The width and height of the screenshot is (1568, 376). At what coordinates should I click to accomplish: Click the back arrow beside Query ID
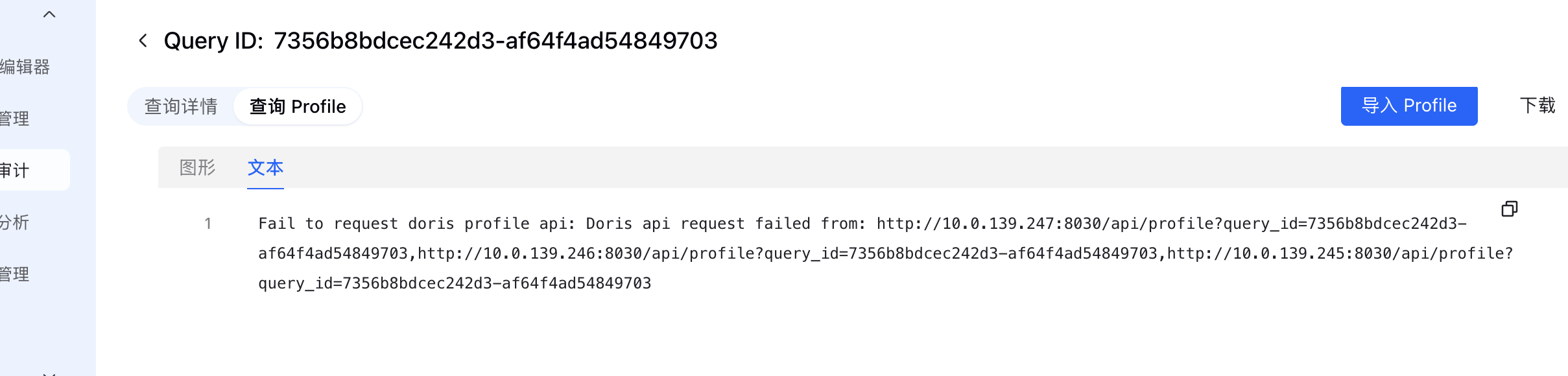point(143,41)
